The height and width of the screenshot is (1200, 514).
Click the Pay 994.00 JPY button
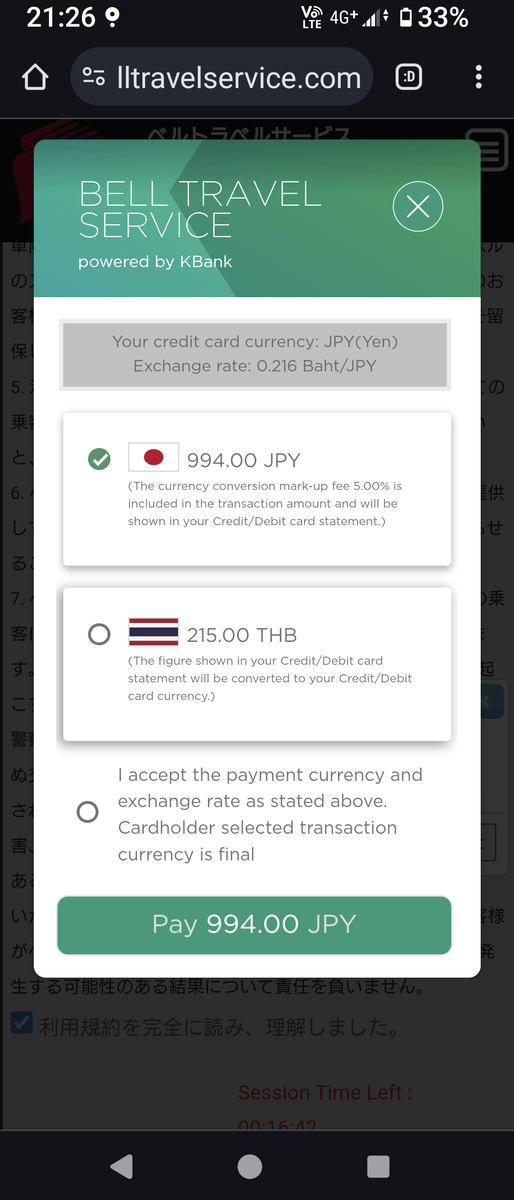254,925
